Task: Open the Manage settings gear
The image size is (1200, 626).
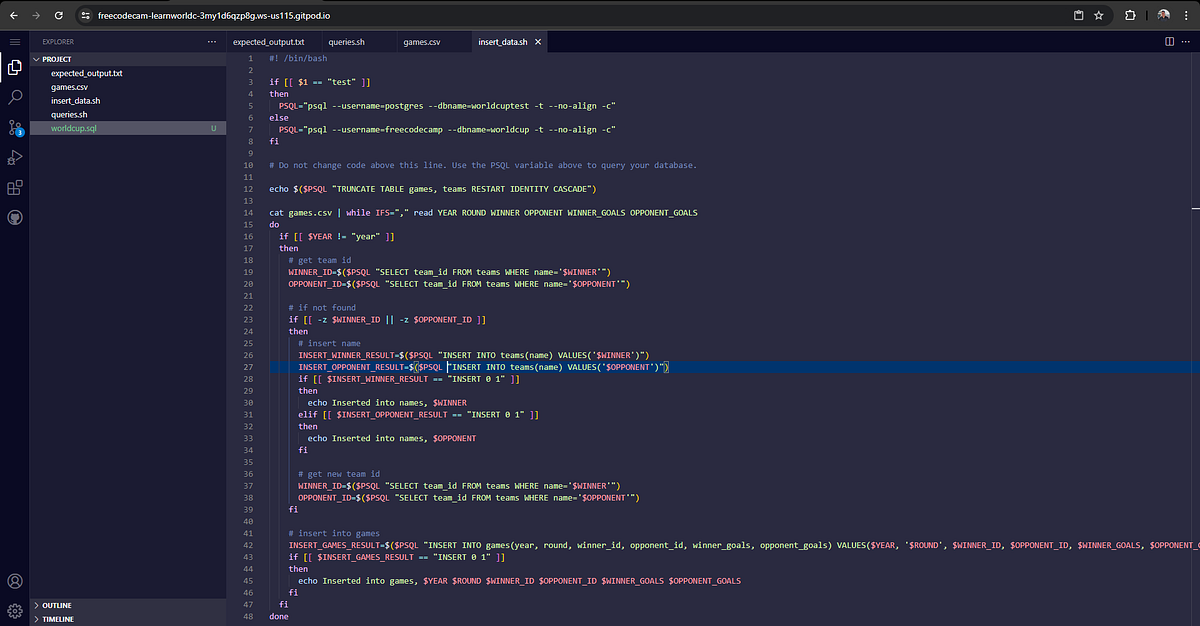Action: point(14,610)
